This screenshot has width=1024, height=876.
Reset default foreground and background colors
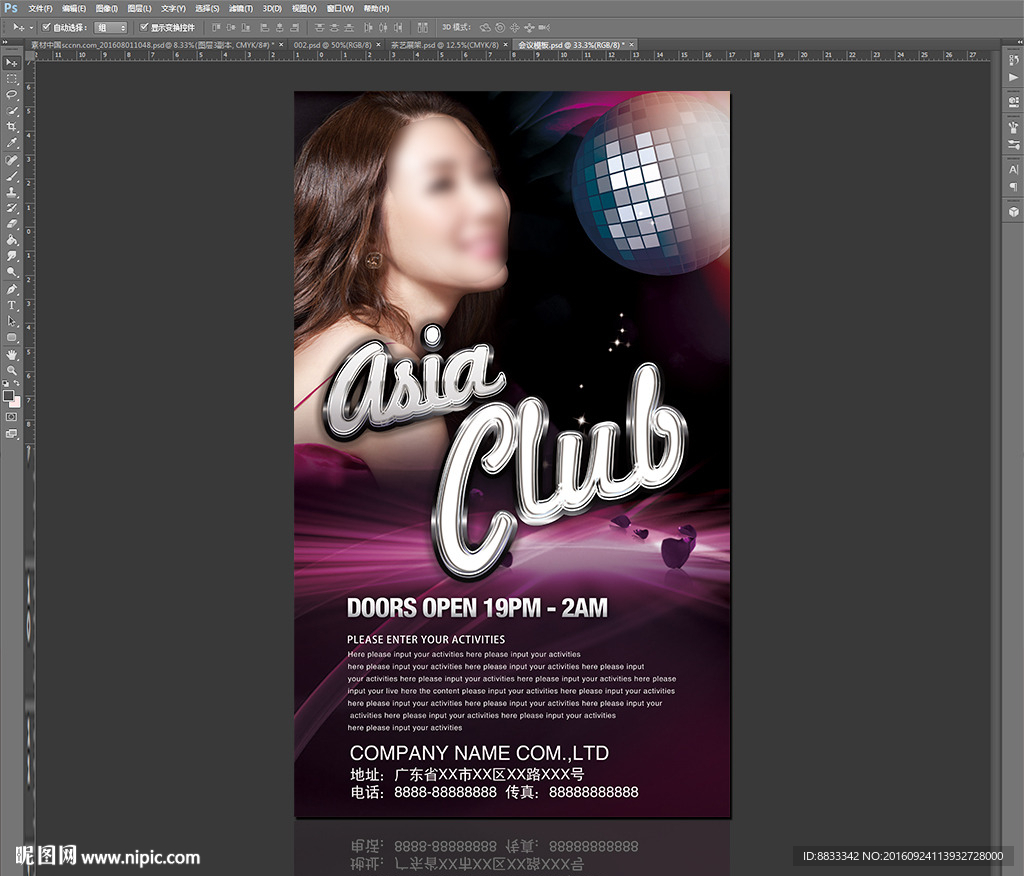point(6,383)
